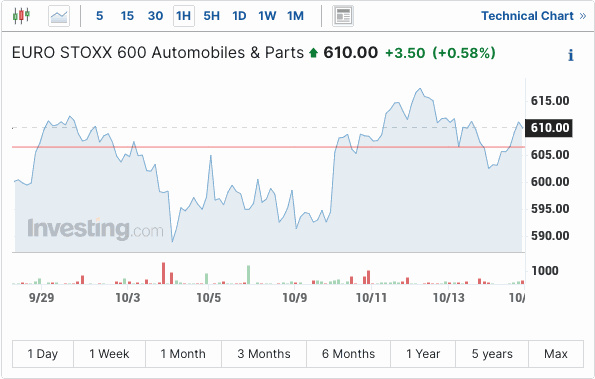Show the 5 years range
This screenshot has width=595, height=379.
(x=492, y=354)
